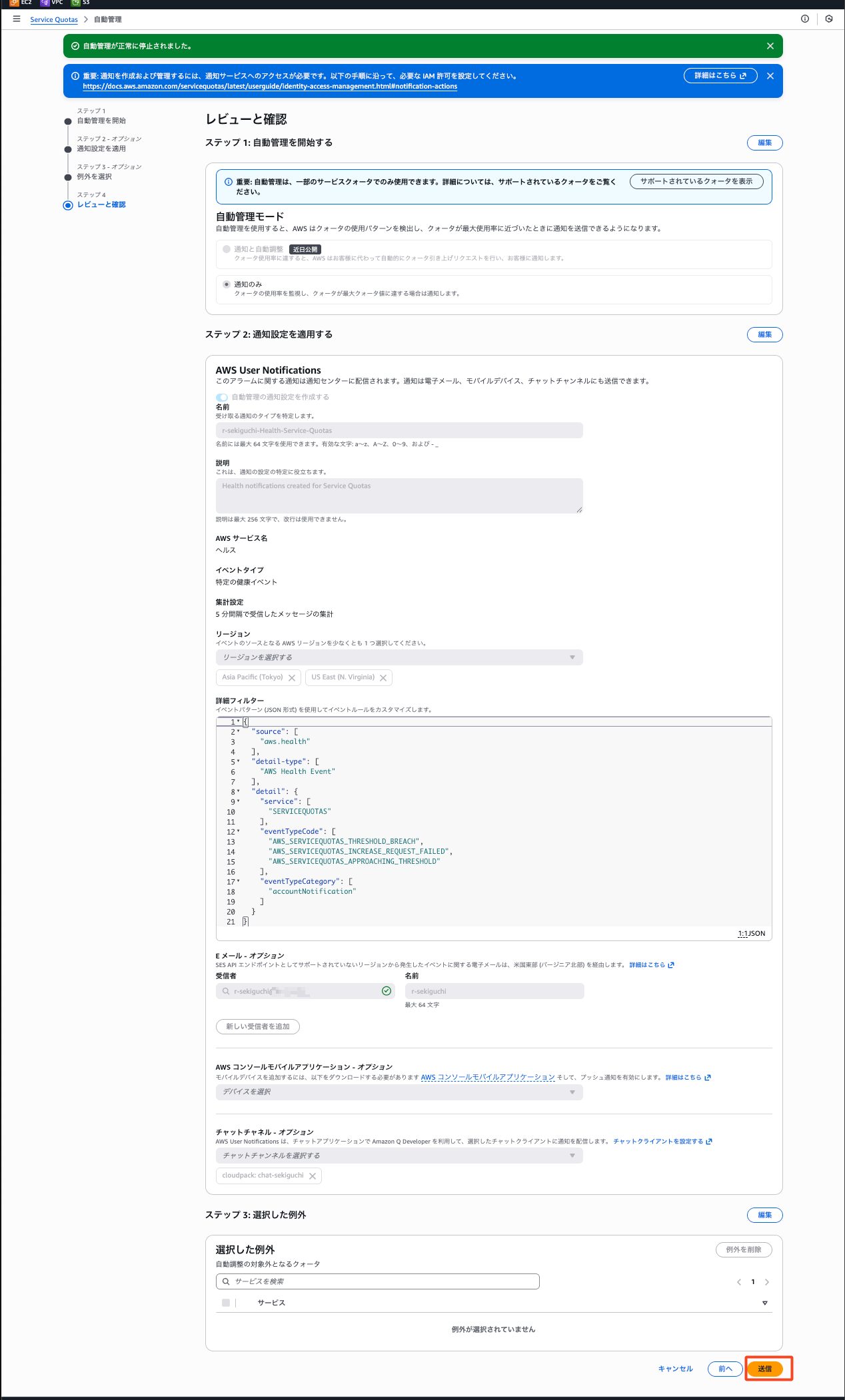Click the info icon in top bar
The height and width of the screenshot is (1400, 845).
804,19
